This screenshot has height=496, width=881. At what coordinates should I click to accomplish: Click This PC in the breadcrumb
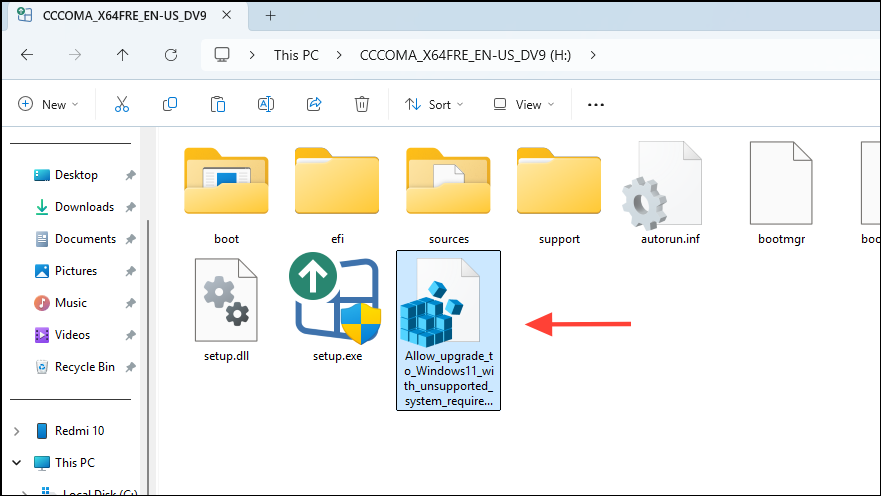coord(296,55)
